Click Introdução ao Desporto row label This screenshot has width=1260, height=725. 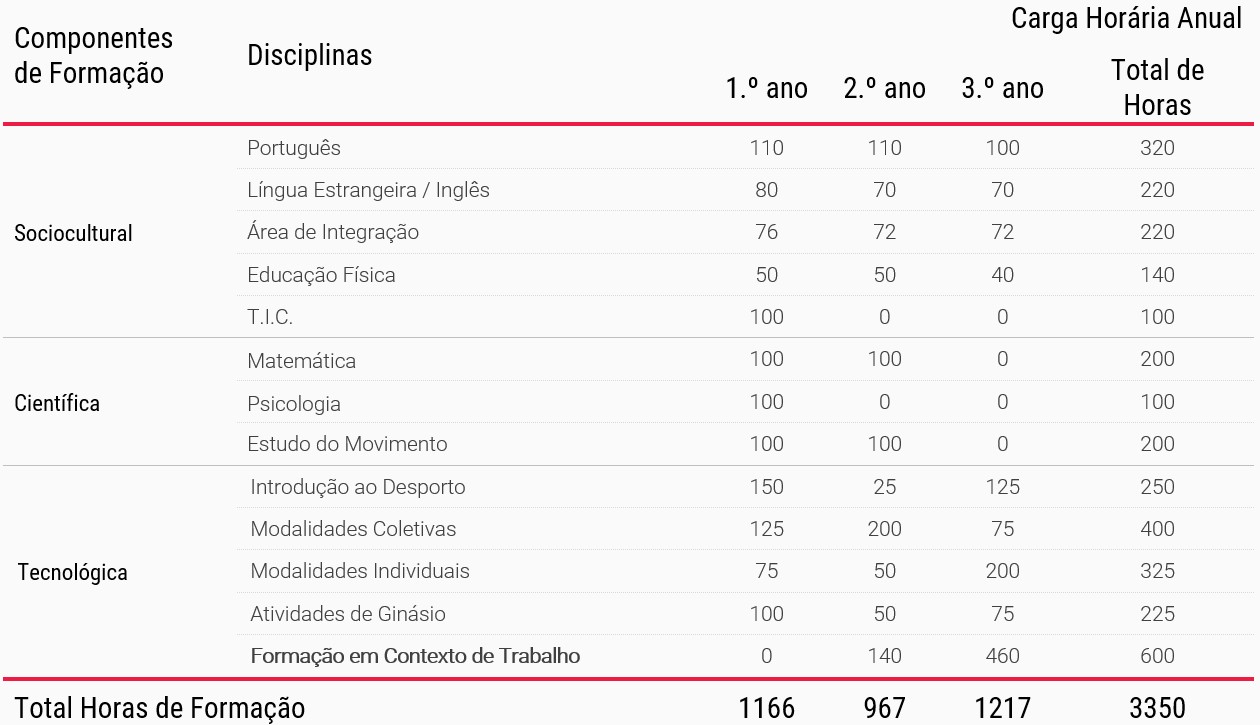pyautogui.click(x=358, y=487)
